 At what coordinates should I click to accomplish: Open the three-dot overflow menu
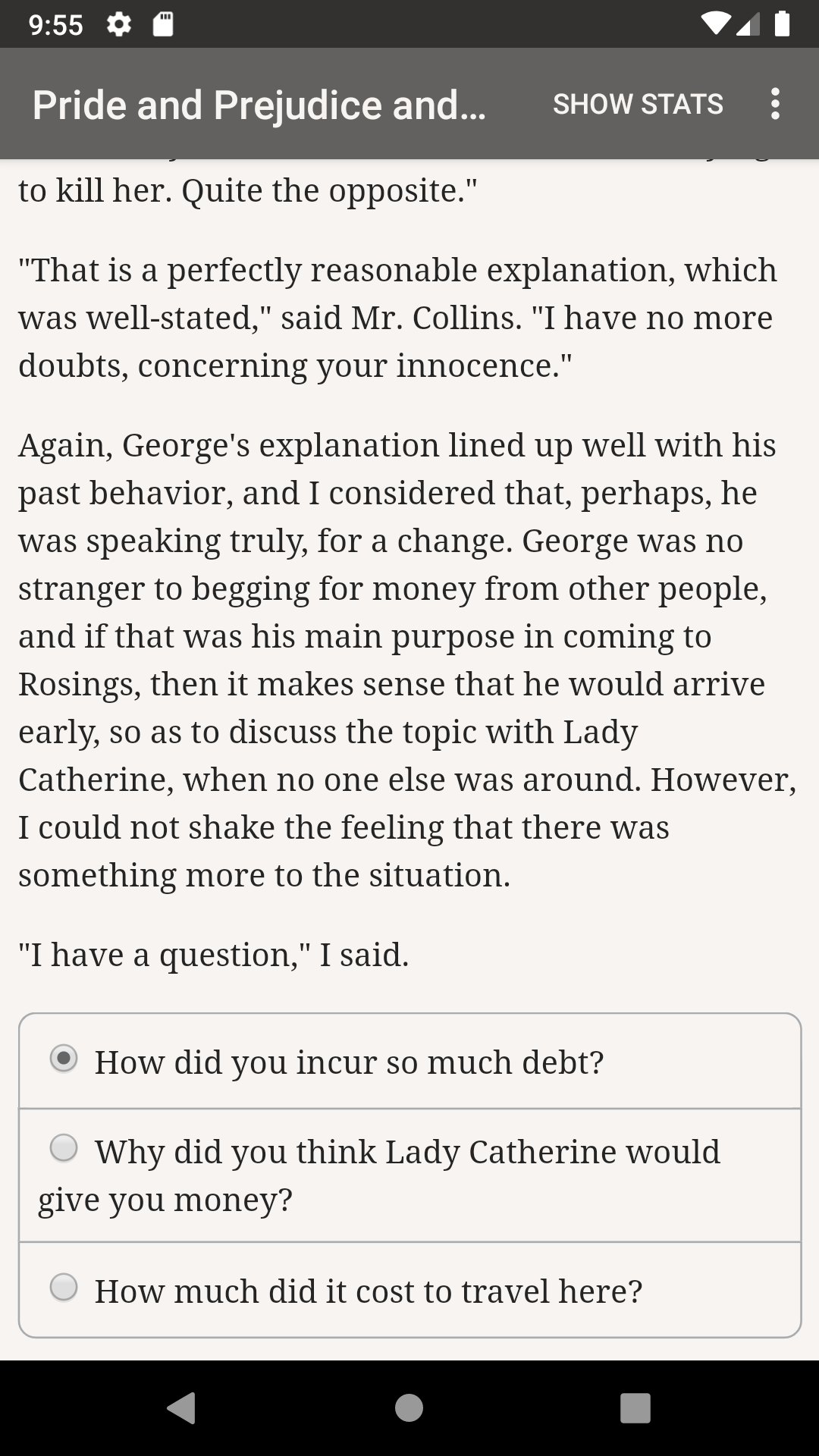774,104
